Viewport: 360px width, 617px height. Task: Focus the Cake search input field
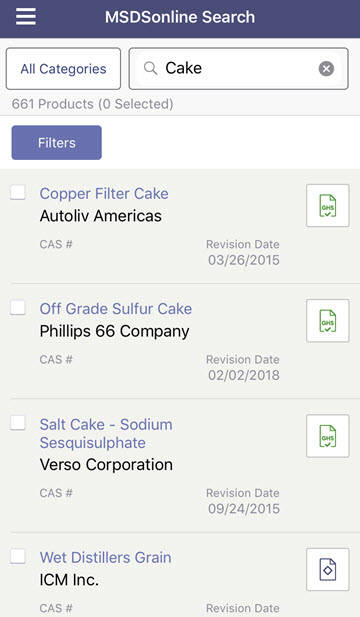tap(238, 69)
